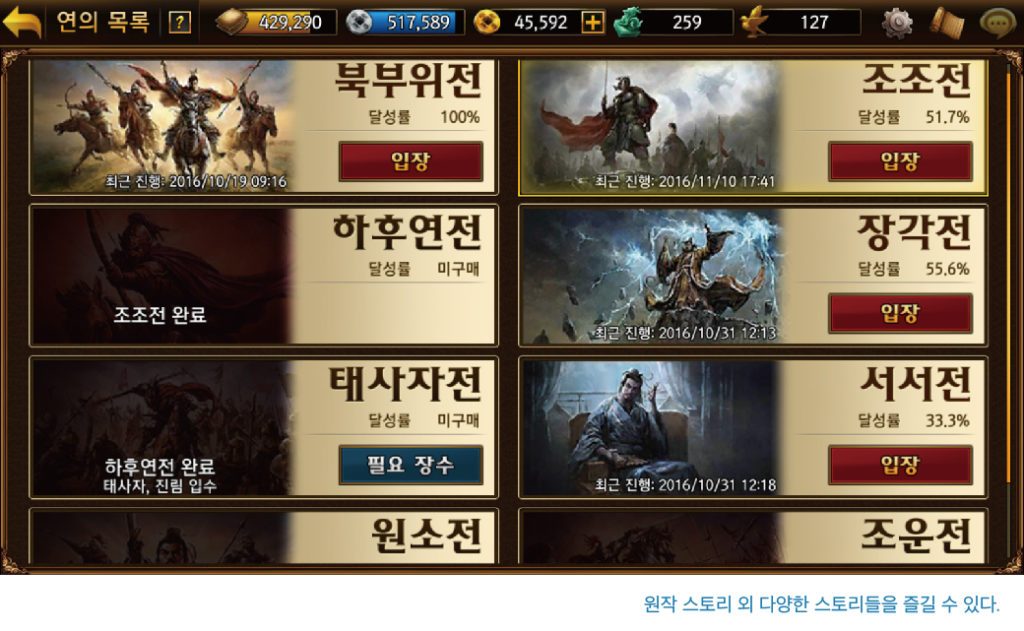Click the story list scrollbar
This screenshot has height=631, width=1024.
click(1008, 314)
